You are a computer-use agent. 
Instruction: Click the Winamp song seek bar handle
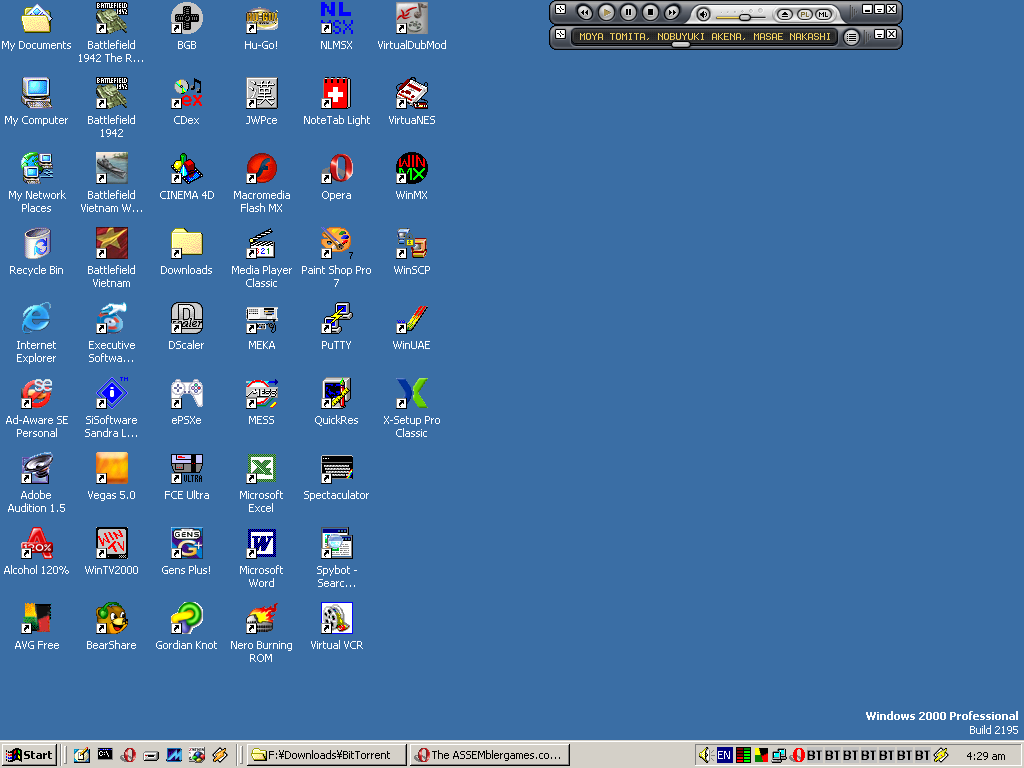coord(680,45)
